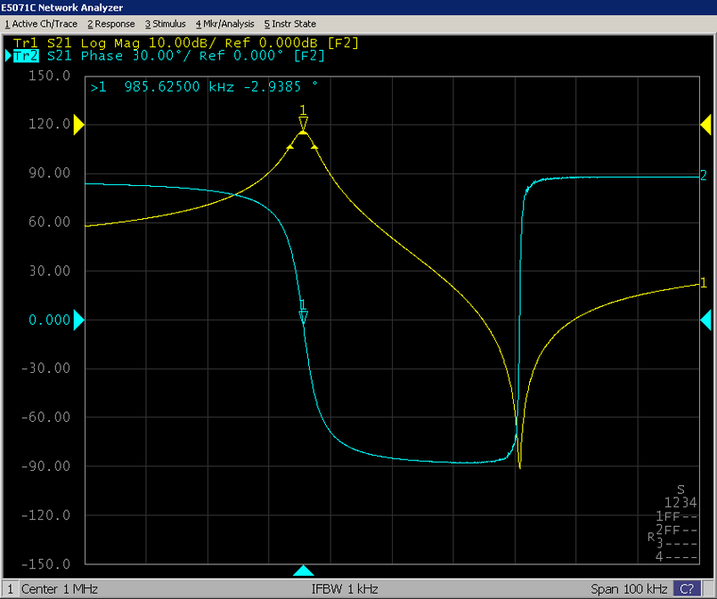The width and height of the screenshot is (717, 599).
Task: Click the IFBW 1 kHz field
Action: tap(345, 589)
